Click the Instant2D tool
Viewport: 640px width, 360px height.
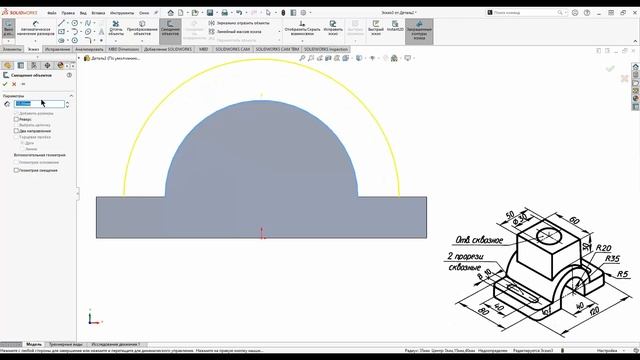(x=395, y=27)
